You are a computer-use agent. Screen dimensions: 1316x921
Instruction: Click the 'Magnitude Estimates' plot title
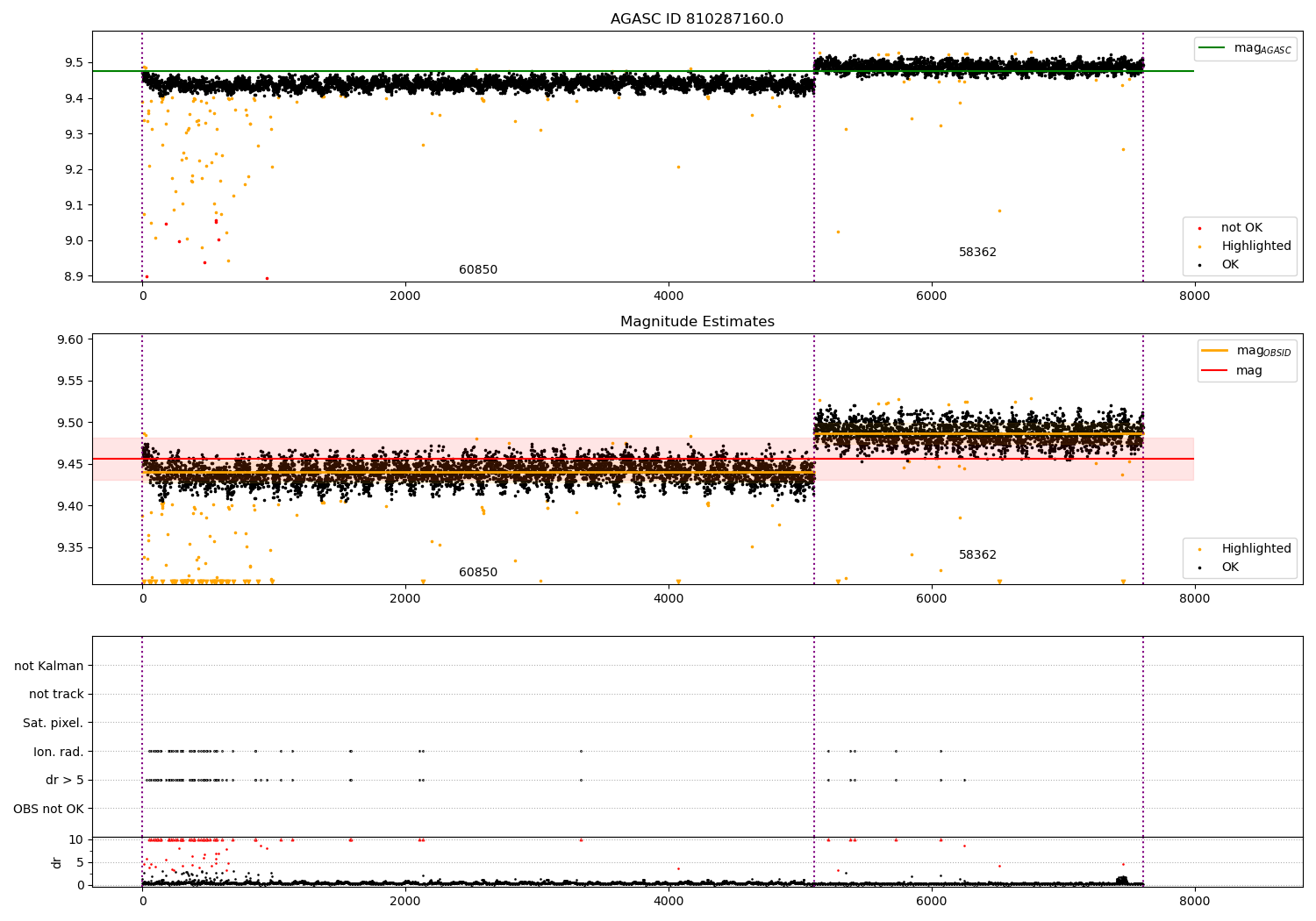point(697,322)
